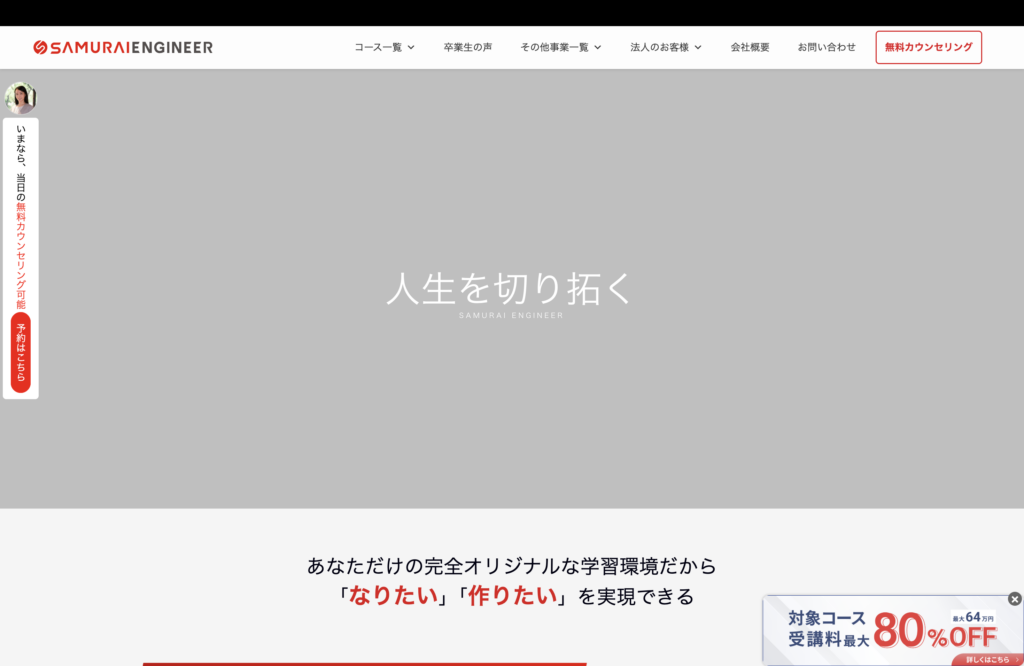Click the red 「作りたい」 highlighted text
This screenshot has width=1024, height=666.
click(x=512, y=596)
